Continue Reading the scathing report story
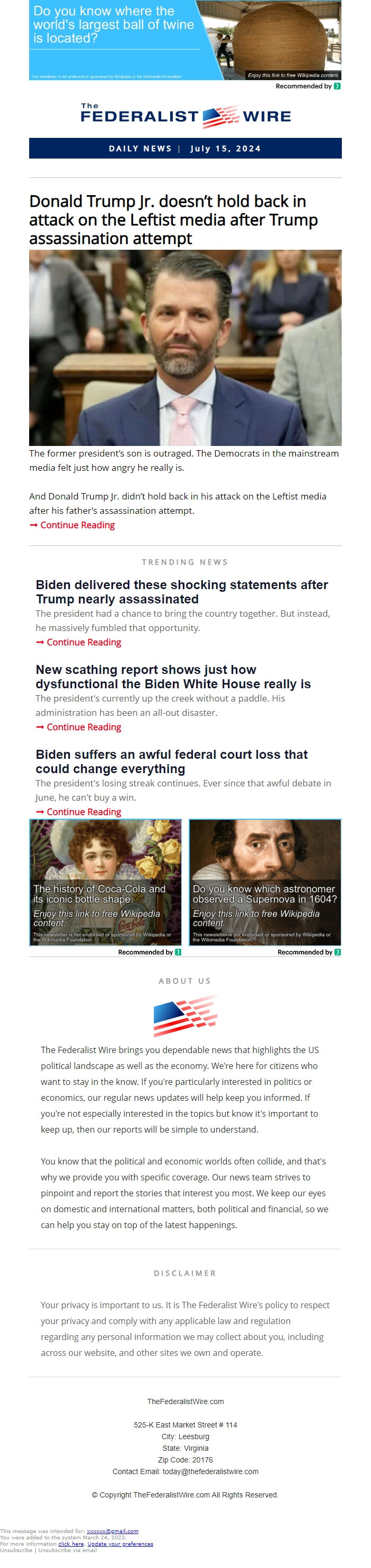This screenshot has height=1568, width=371. [78, 727]
